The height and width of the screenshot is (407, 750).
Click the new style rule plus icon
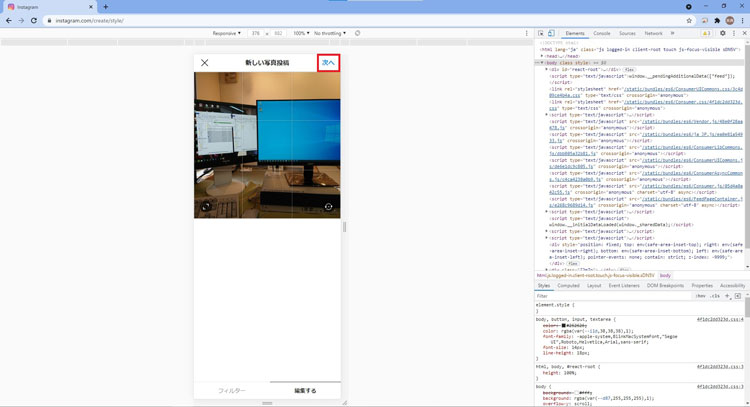[727, 296]
